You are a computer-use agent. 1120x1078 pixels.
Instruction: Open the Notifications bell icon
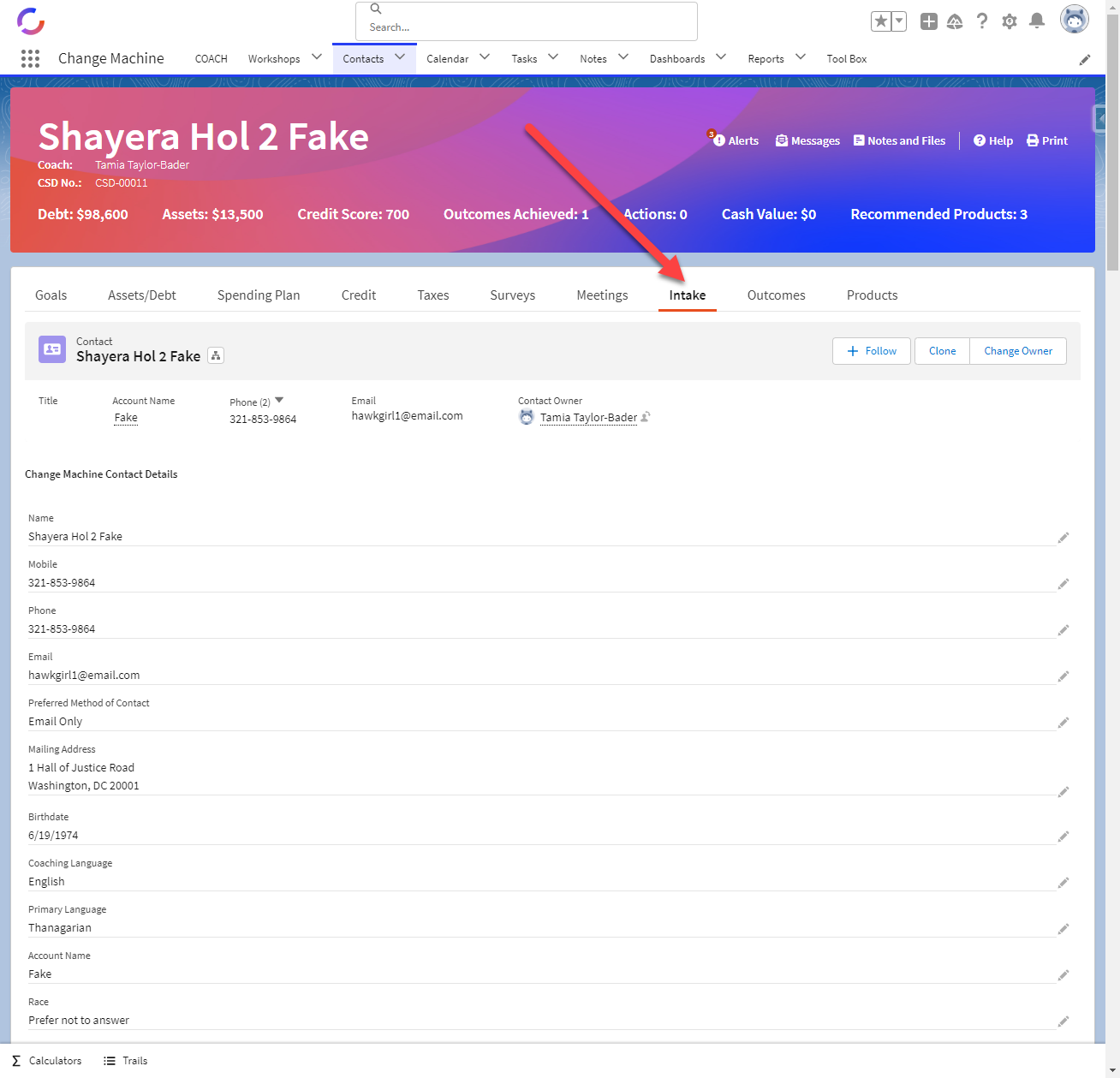(1037, 21)
